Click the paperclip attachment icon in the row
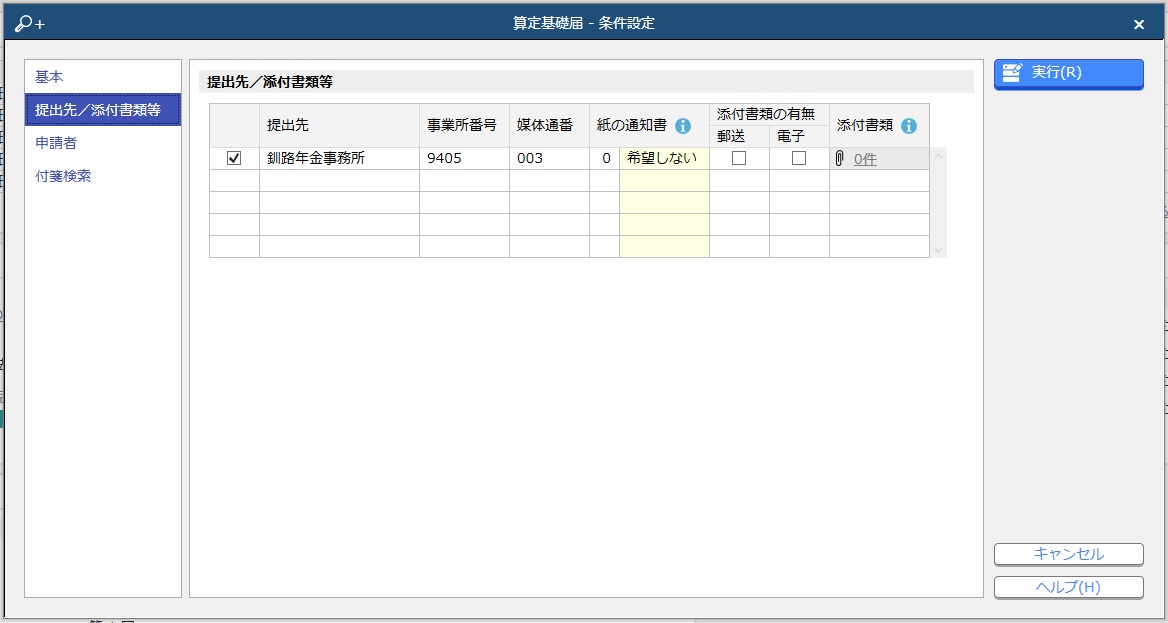This screenshot has width=1168, height=623. click(x=840, y=158)
